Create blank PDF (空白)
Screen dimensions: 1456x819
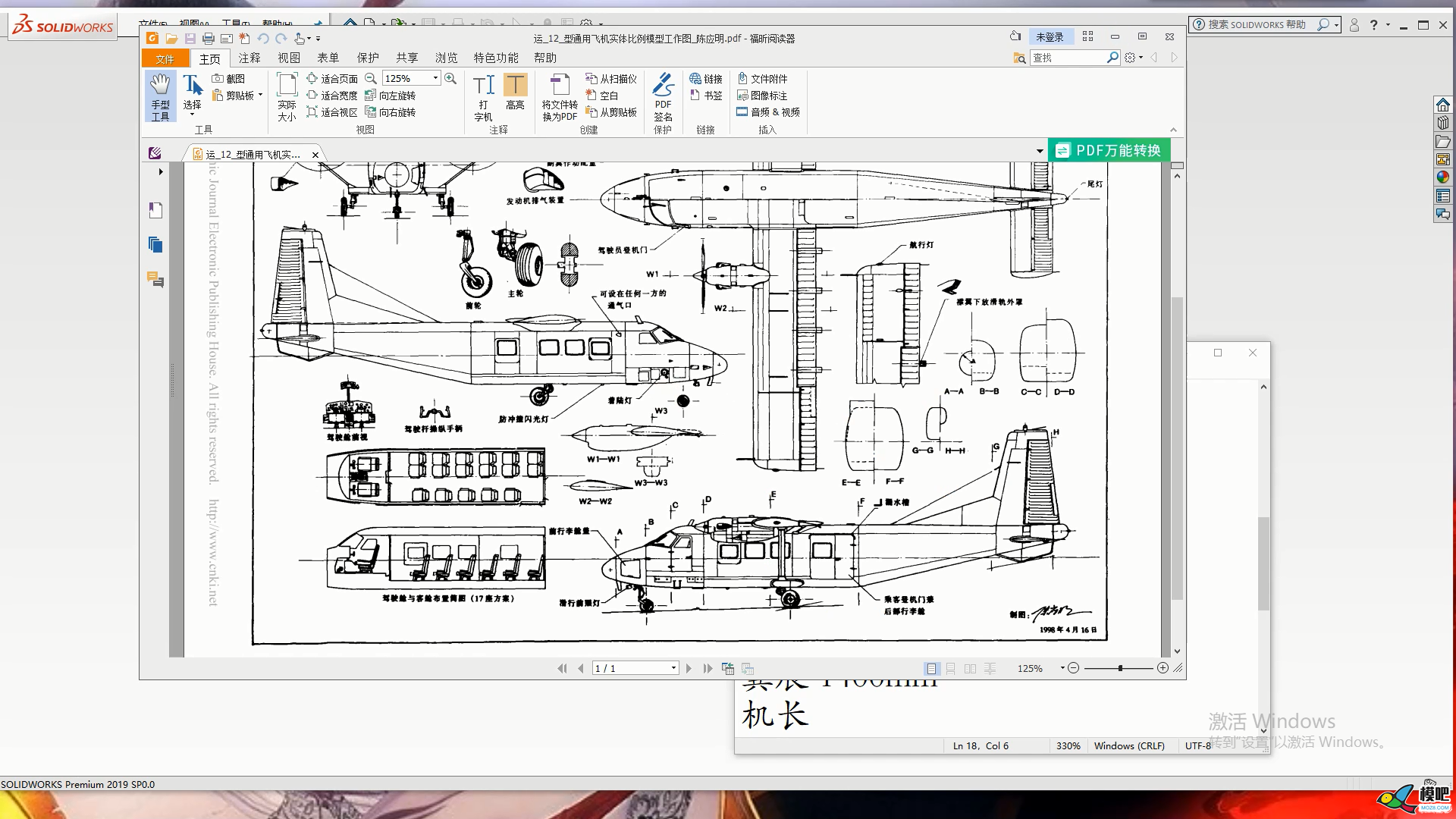click(602, 96)
